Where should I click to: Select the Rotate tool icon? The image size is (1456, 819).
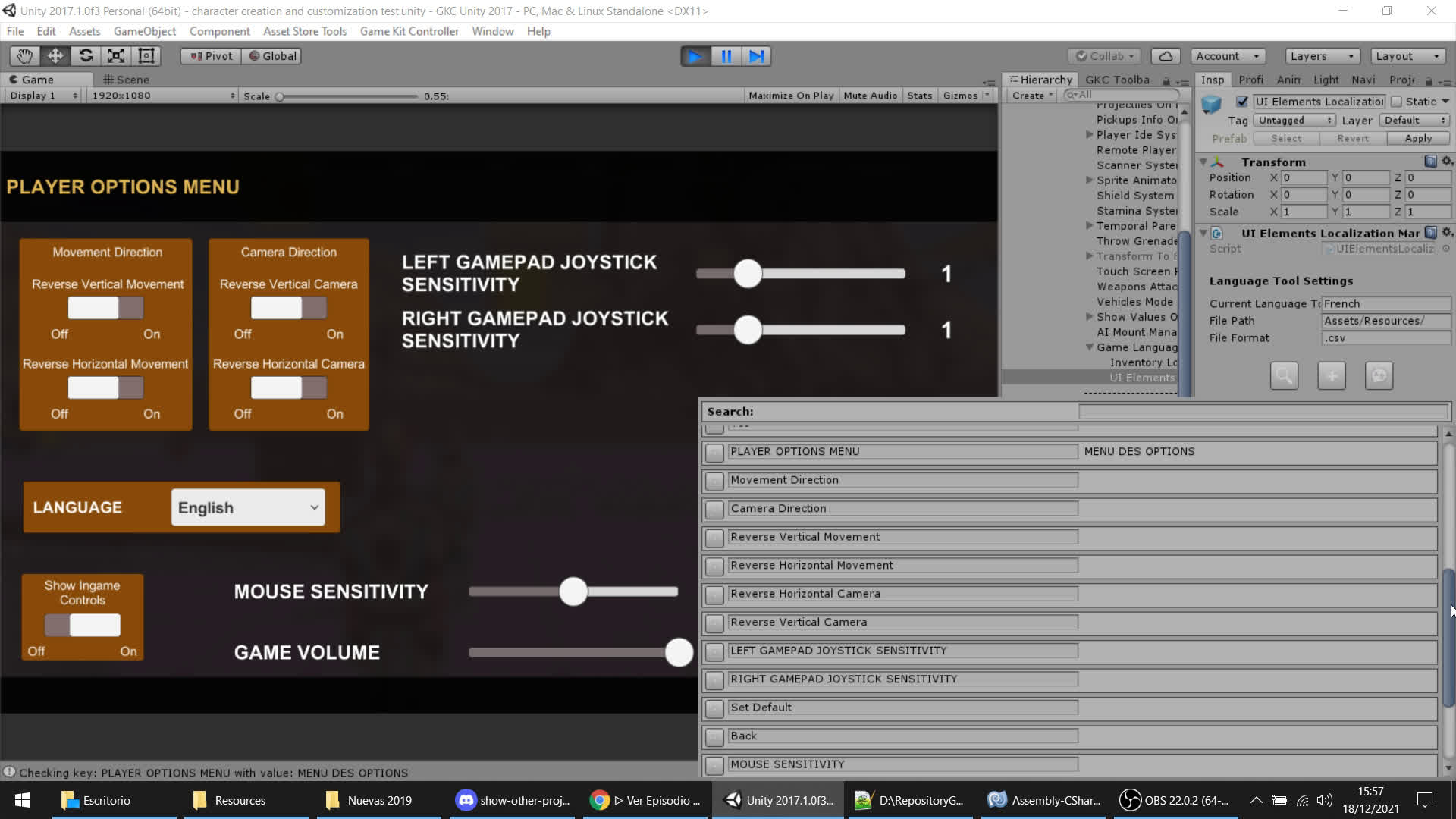[x=86, y=56]
